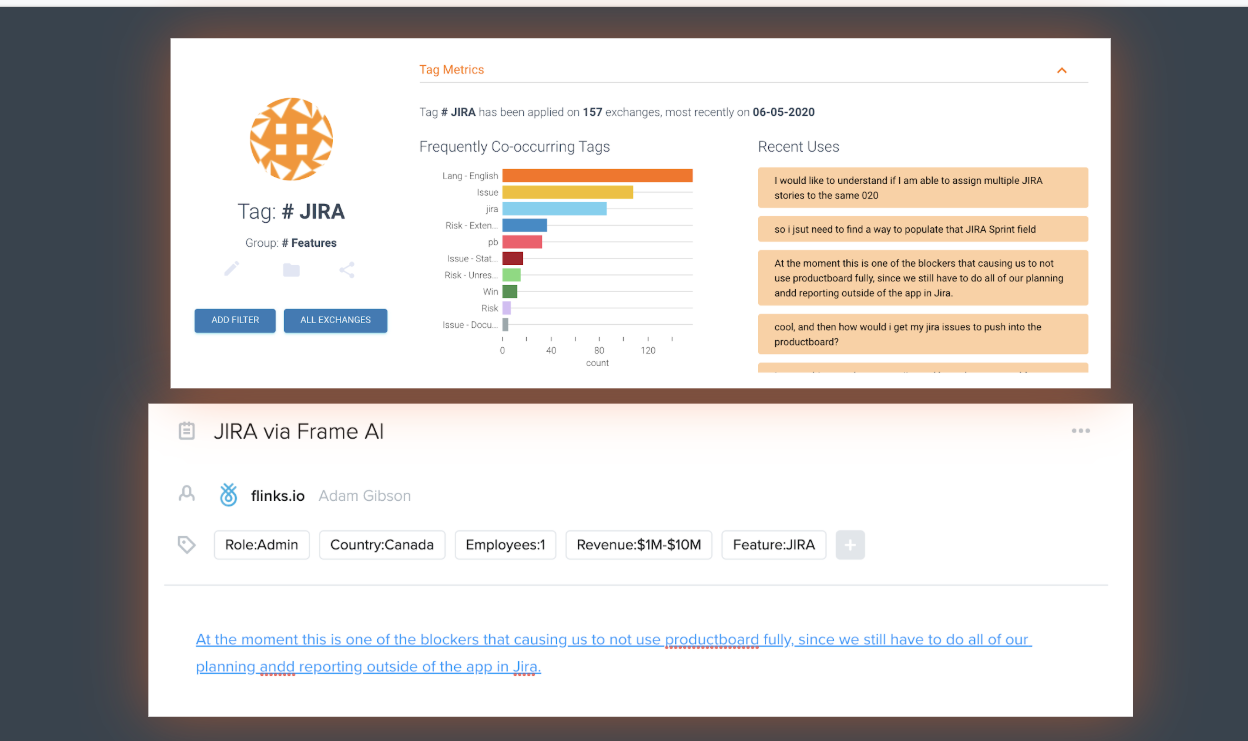Image resolution: width=1248 pixels, height=741 pixels.
Task: Collapse the Tag Metrics section chevron
Action: point(1062,70)
